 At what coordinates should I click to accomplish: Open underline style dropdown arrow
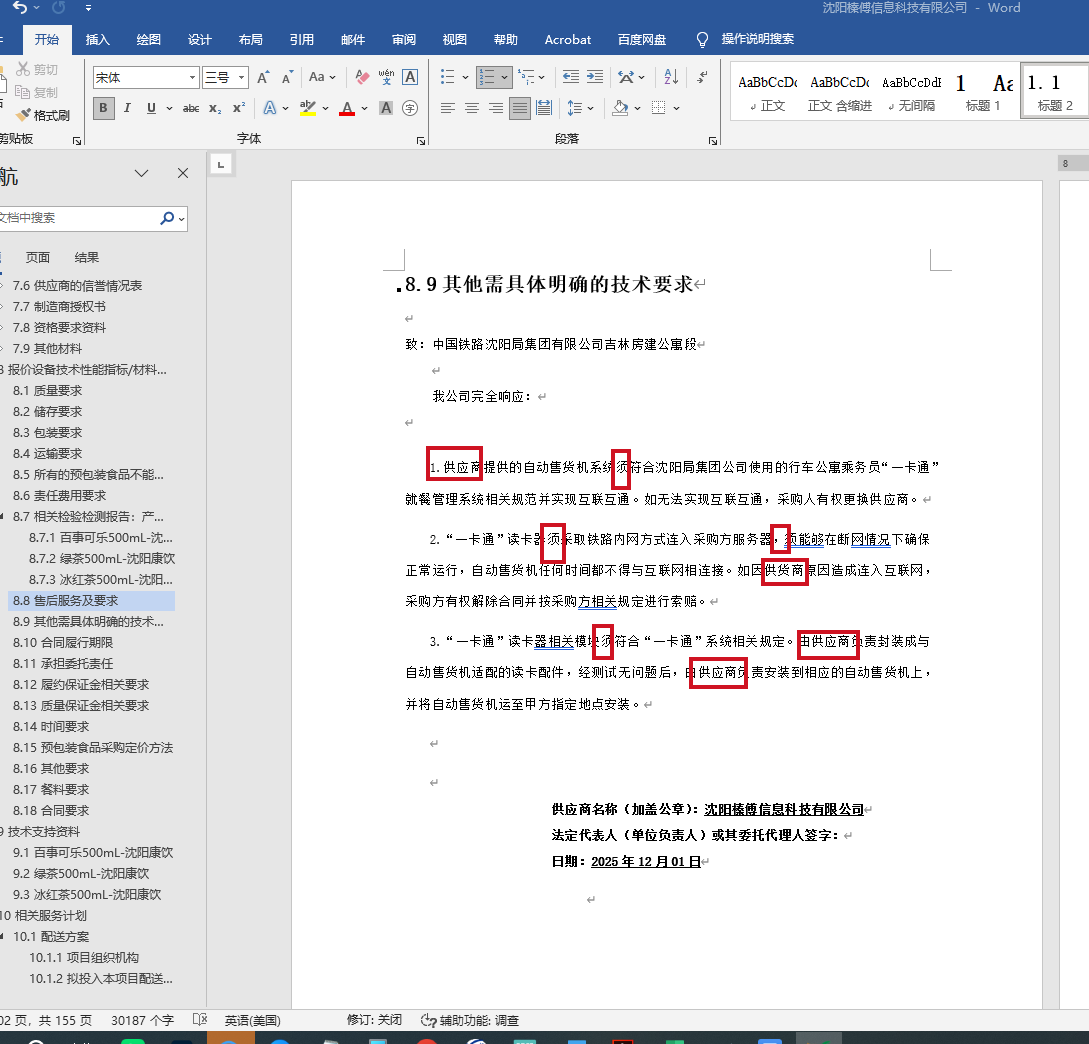tap(169, 108)
